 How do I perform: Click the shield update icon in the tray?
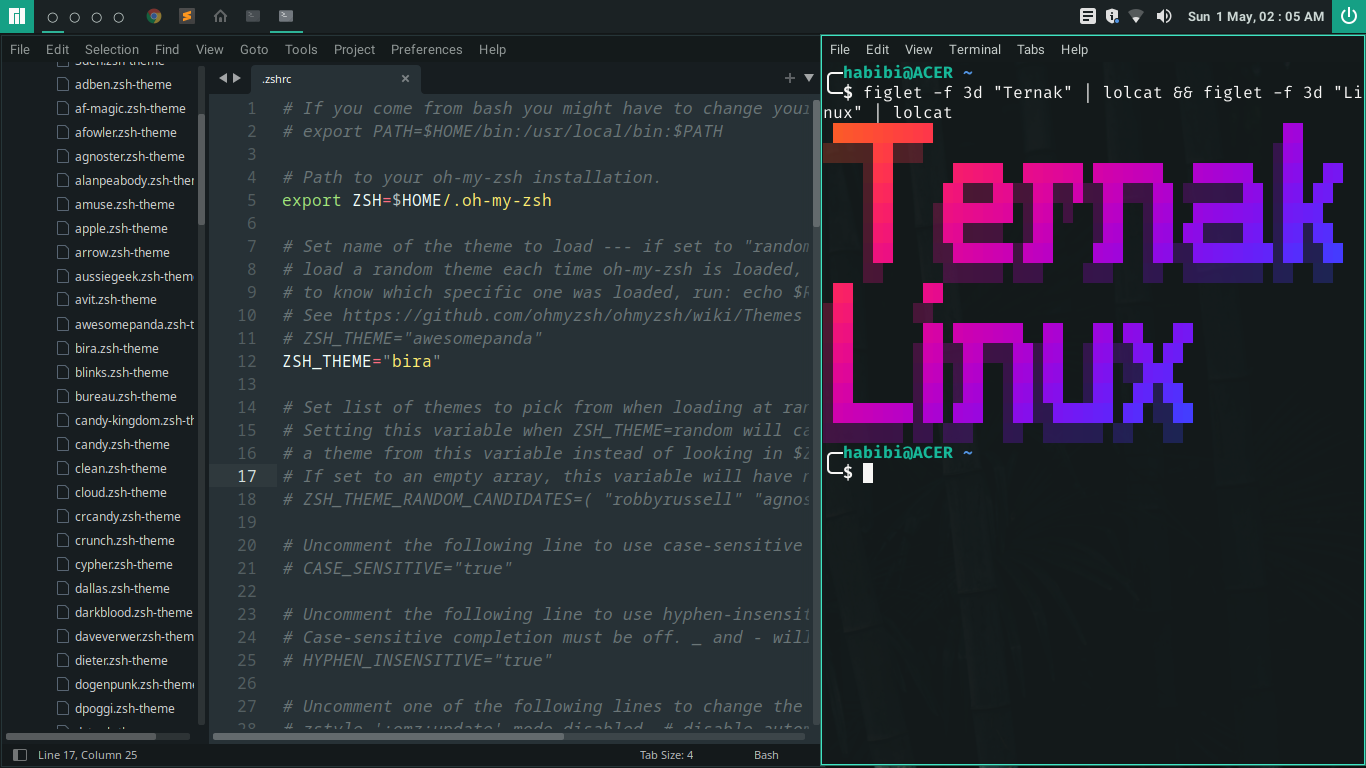tap(1112, 16)
